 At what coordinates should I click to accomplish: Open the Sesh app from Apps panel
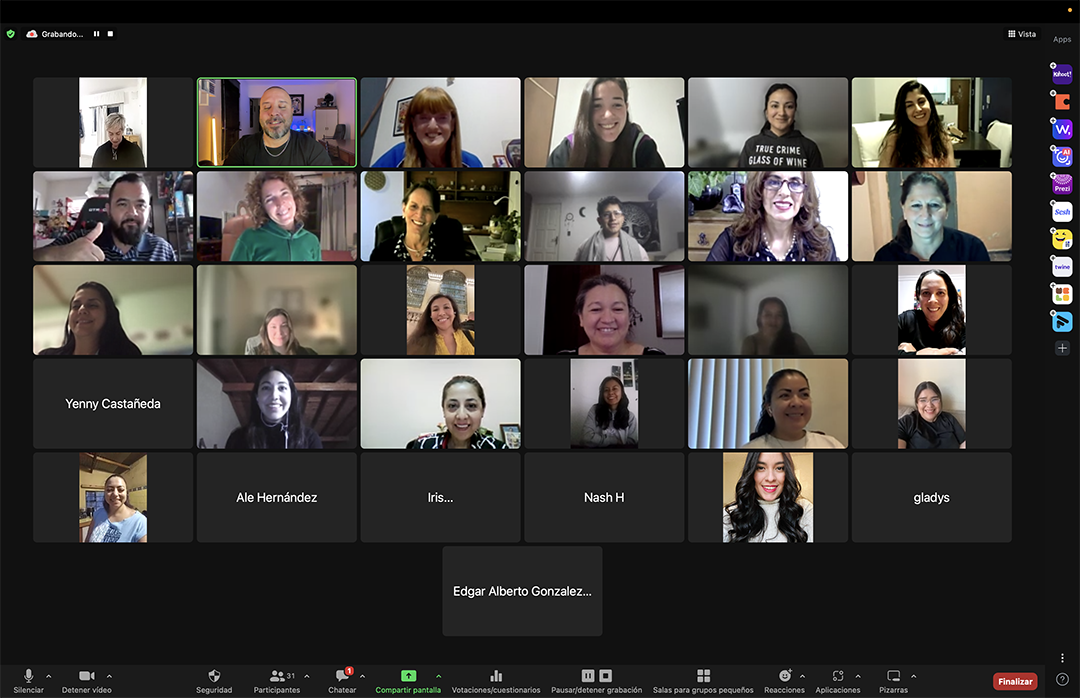tap(1062, 212)
